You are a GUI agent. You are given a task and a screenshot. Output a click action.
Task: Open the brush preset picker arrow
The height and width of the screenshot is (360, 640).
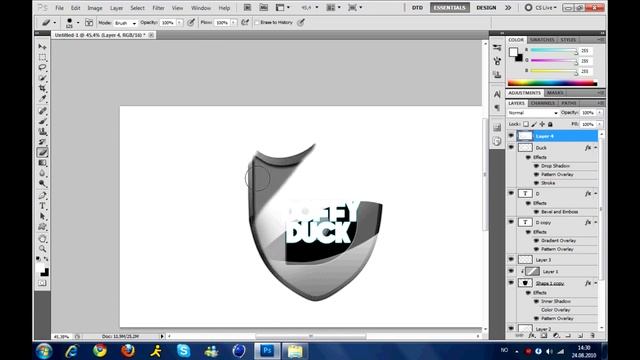coord(78,23)
